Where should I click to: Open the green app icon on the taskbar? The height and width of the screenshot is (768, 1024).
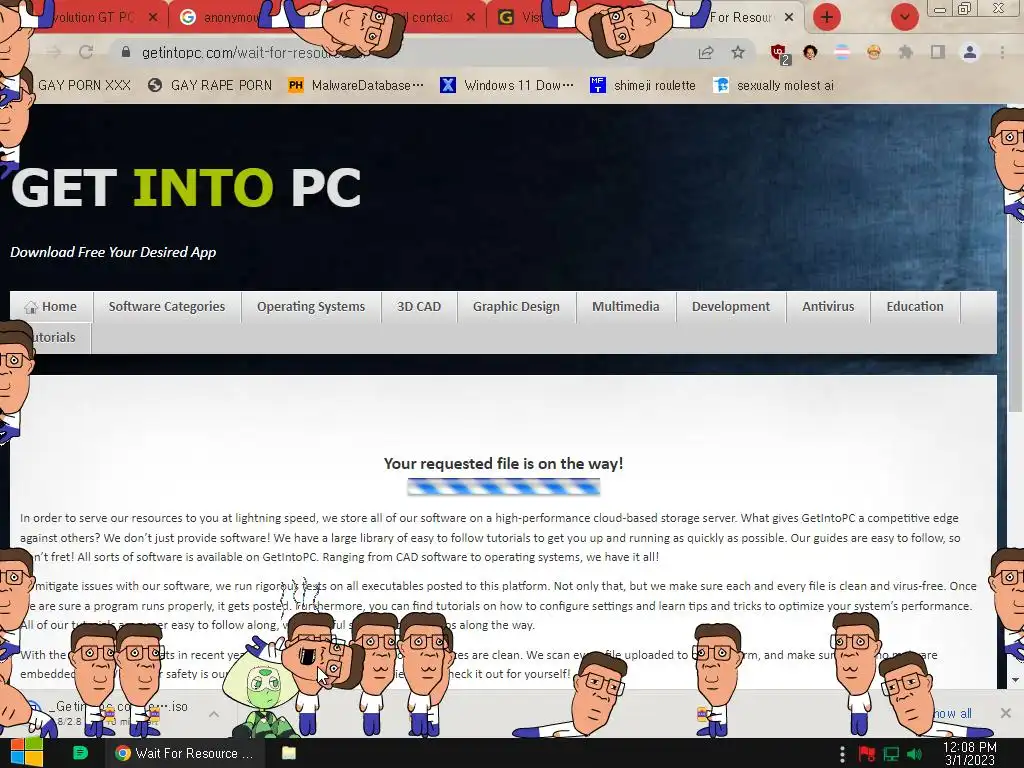pyautogui.click(x=80, y=753)
